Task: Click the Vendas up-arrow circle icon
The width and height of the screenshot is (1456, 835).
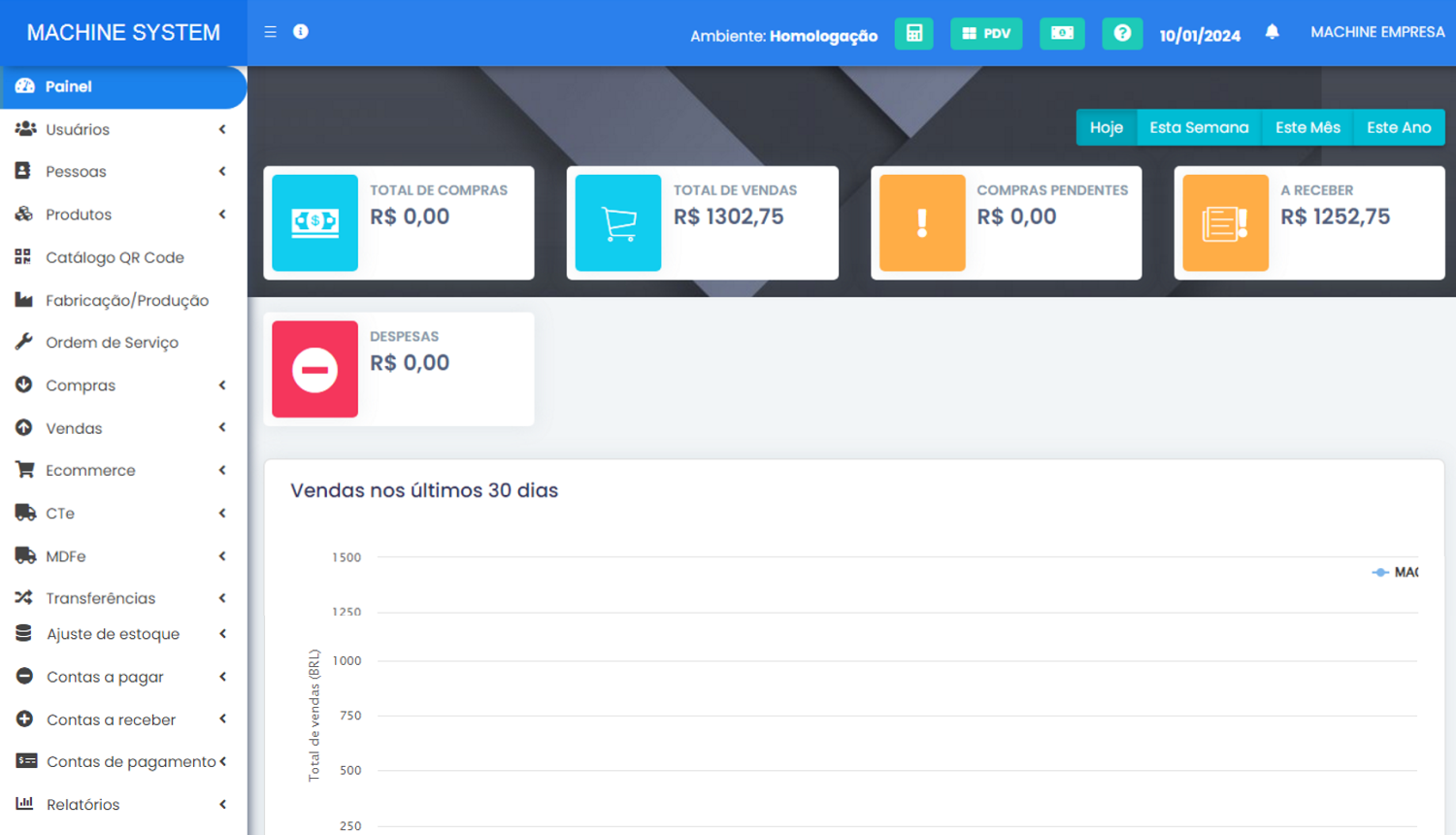Action: pyautogui.click(x=24, y=427)
